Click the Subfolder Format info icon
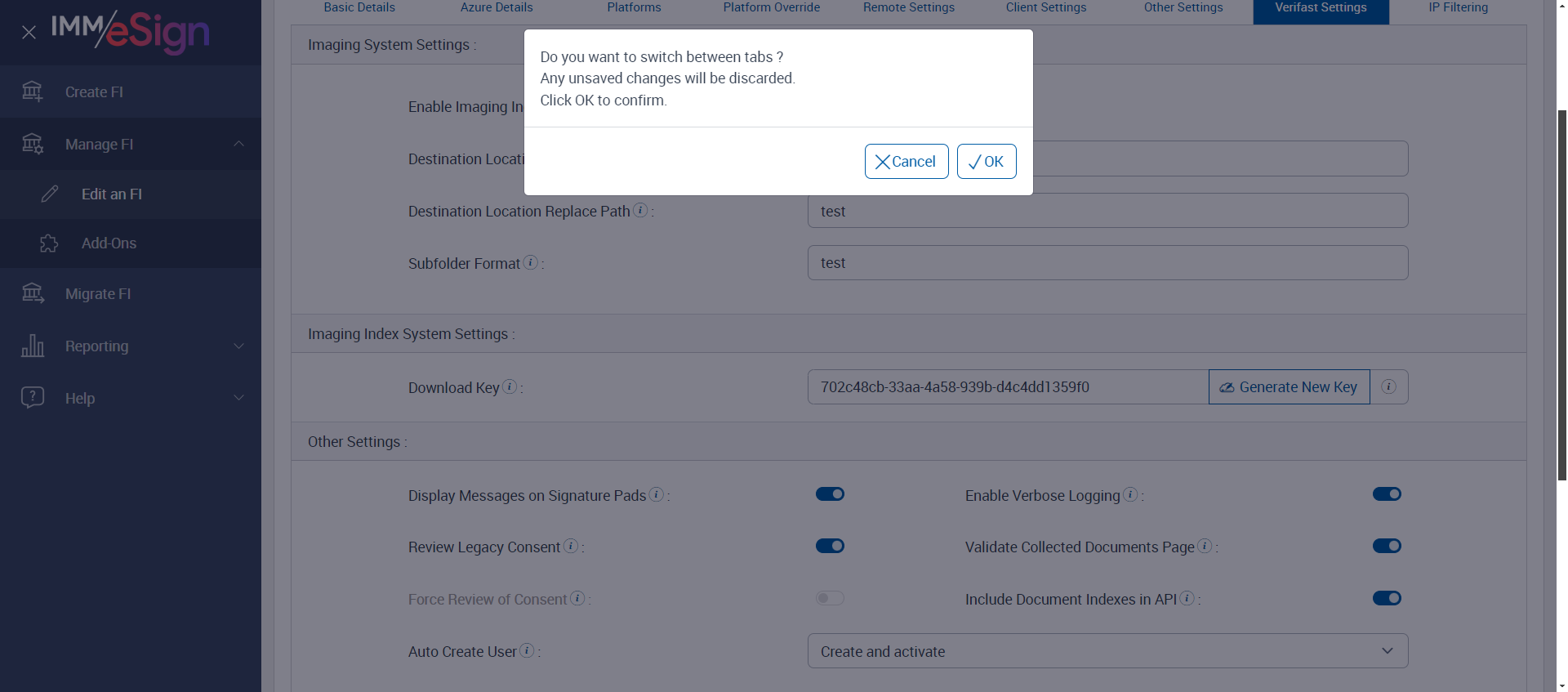The image size is (1568, 692). click(531, 263)
